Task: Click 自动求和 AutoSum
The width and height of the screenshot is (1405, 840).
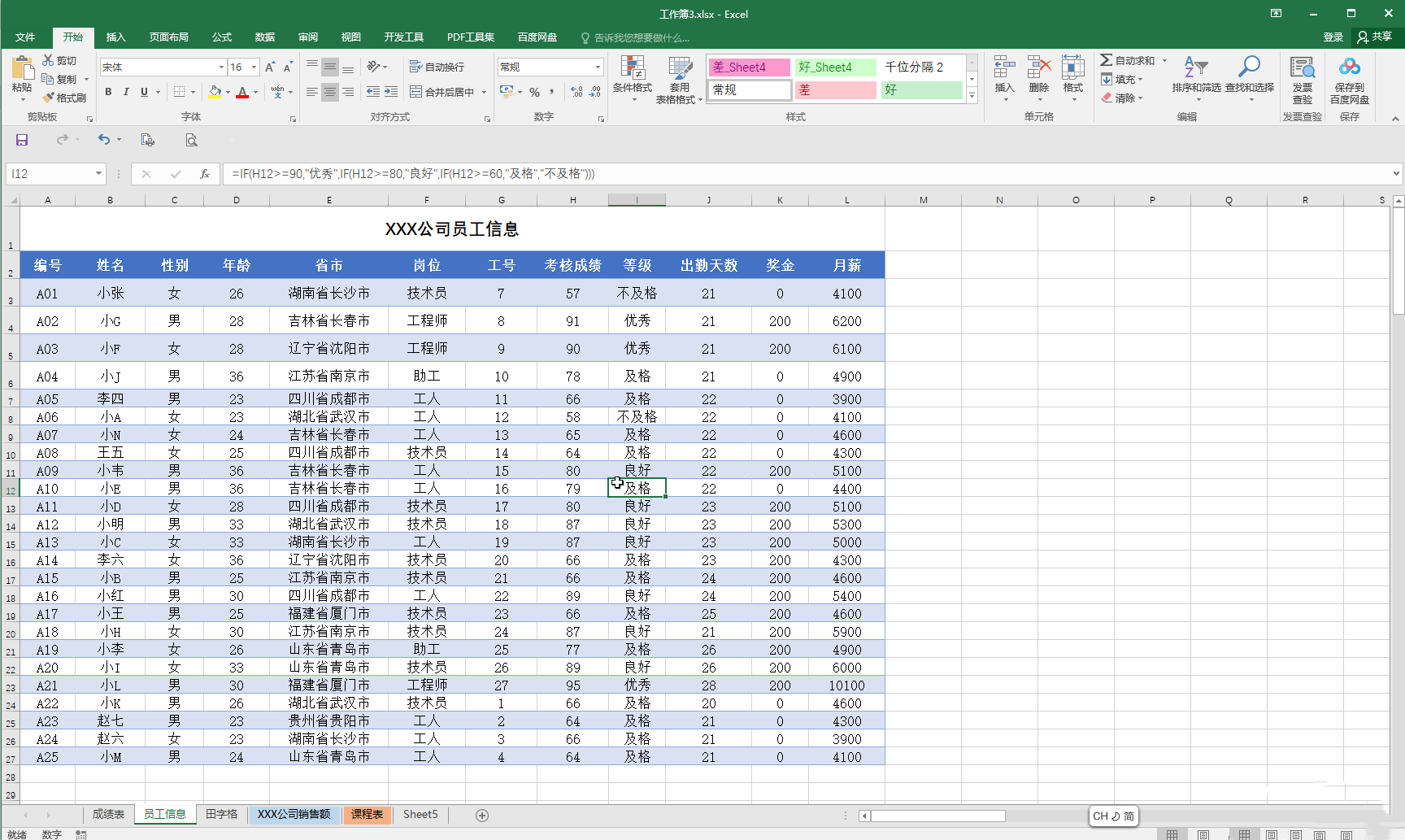Action: 1127,60
